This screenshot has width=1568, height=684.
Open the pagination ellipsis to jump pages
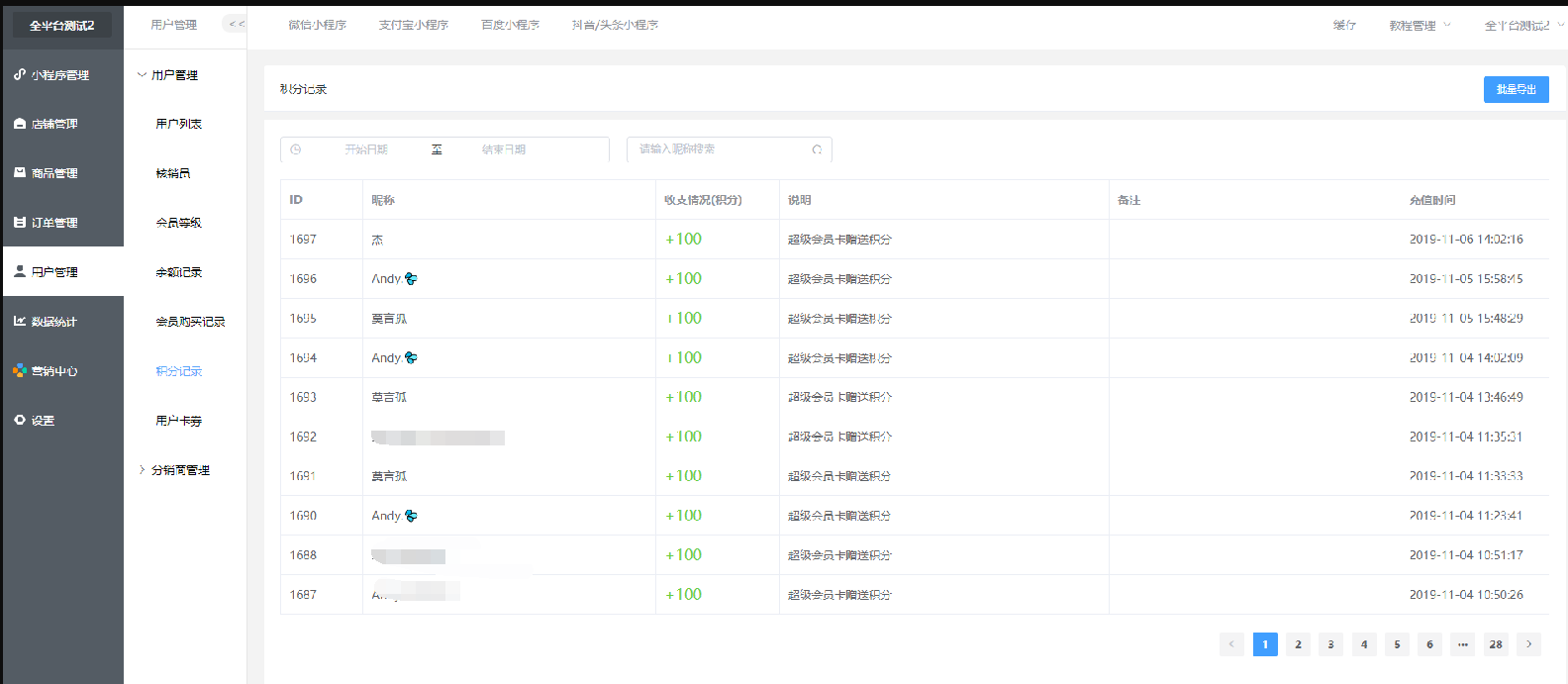pos(1463,644)
